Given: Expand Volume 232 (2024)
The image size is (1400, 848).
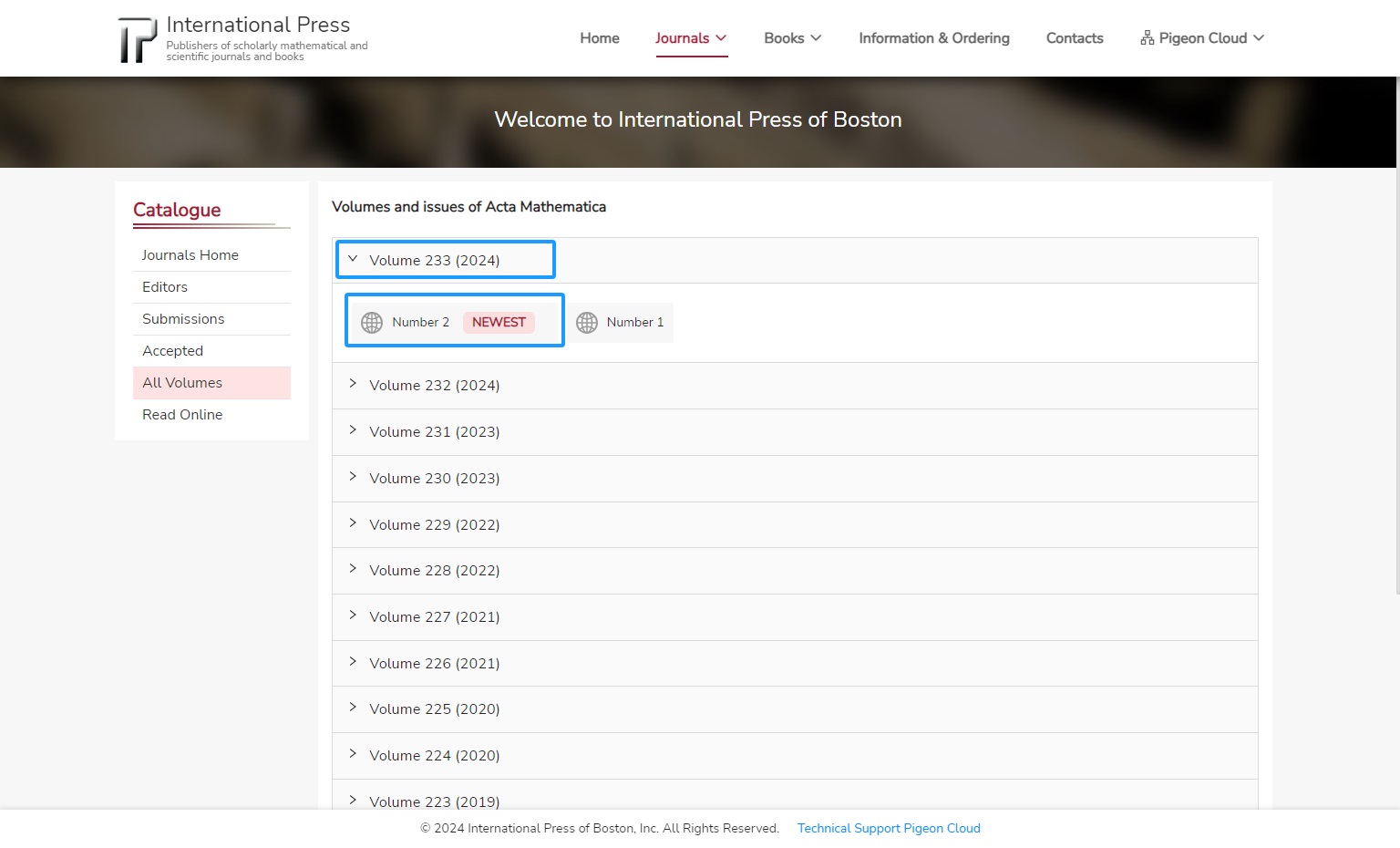Looking at the screenshot, I should (x=795, y=385).
